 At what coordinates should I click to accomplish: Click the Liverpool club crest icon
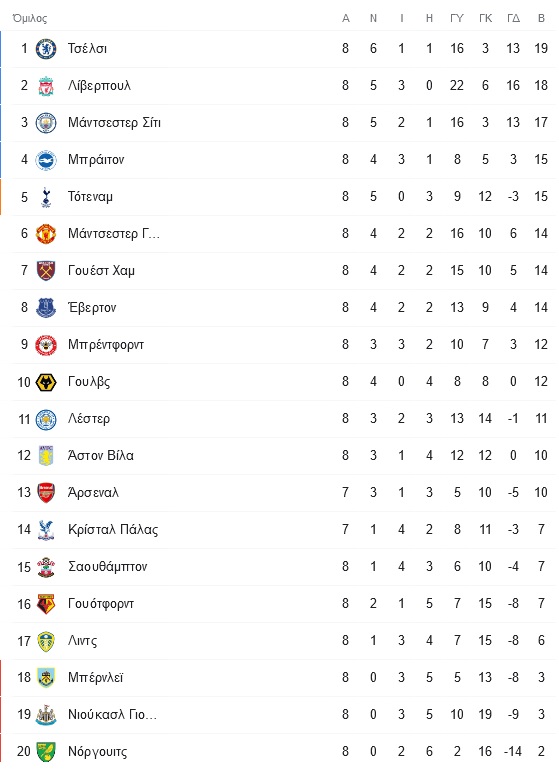46,86
